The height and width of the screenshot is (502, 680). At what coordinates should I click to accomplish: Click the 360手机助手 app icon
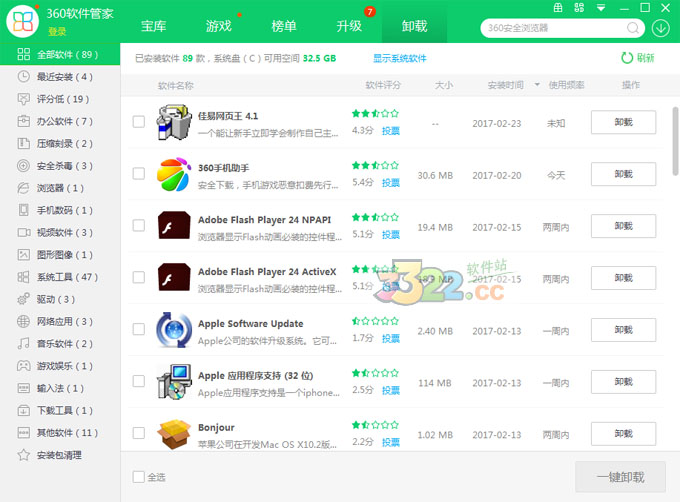click(x=174, y=174)
